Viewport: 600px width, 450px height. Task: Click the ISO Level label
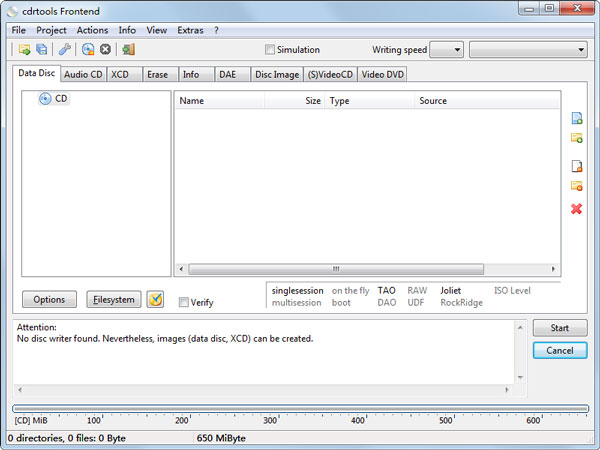(512, 291)
